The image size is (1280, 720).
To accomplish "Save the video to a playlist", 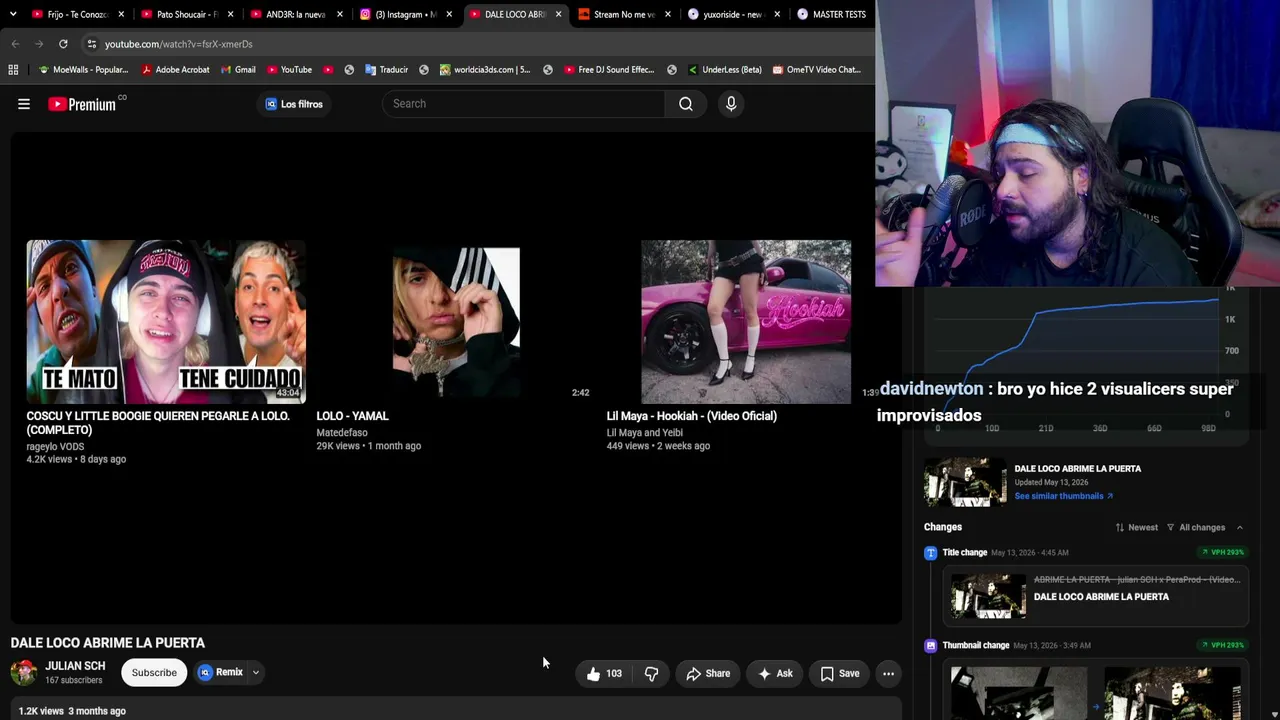I will click(x=840, y=674).
